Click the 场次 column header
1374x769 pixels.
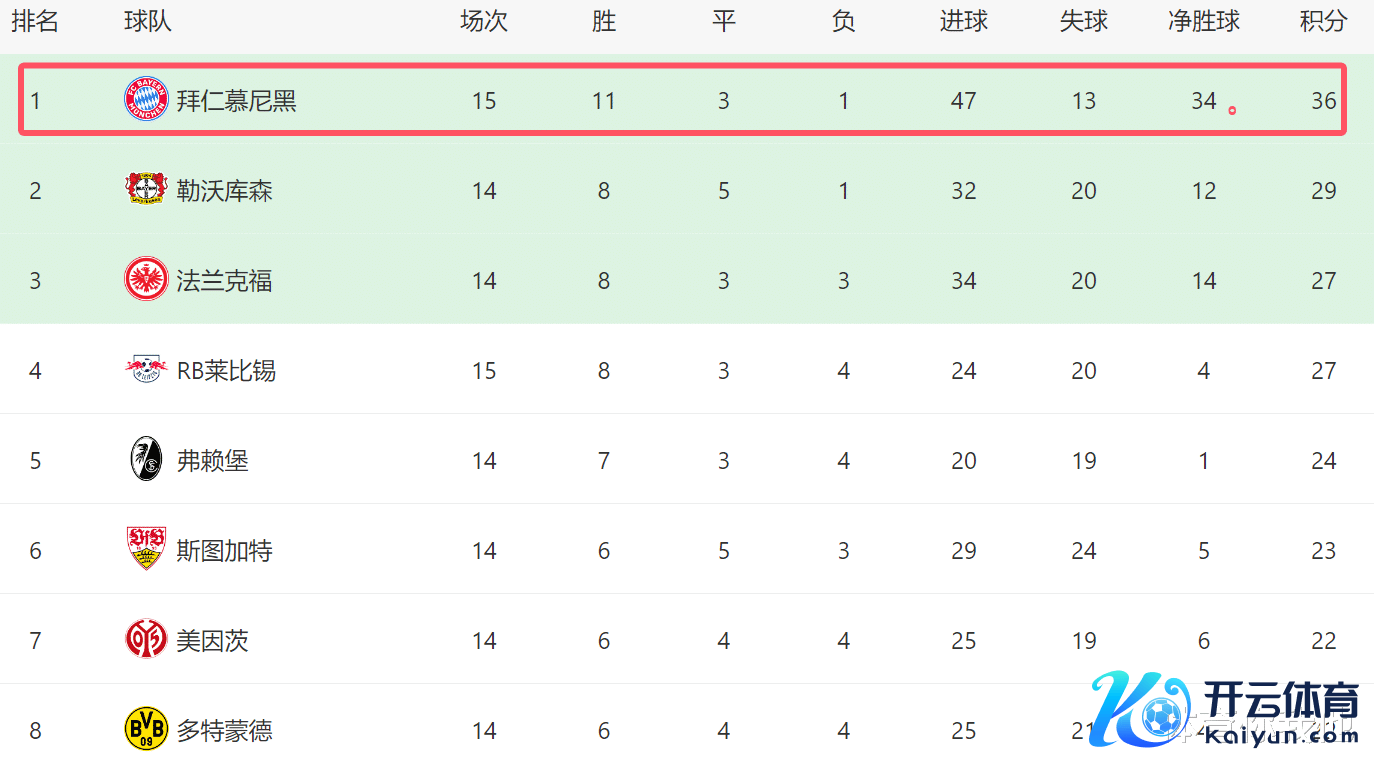(484, 21)
